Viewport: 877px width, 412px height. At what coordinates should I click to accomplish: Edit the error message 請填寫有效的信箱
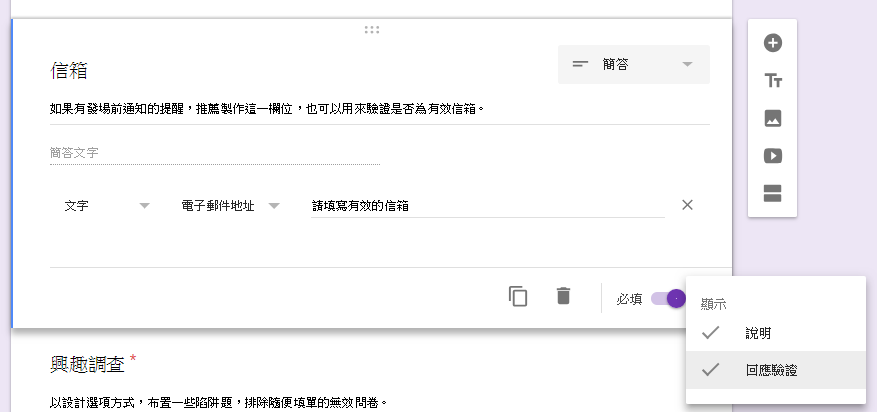click(487, 206)
